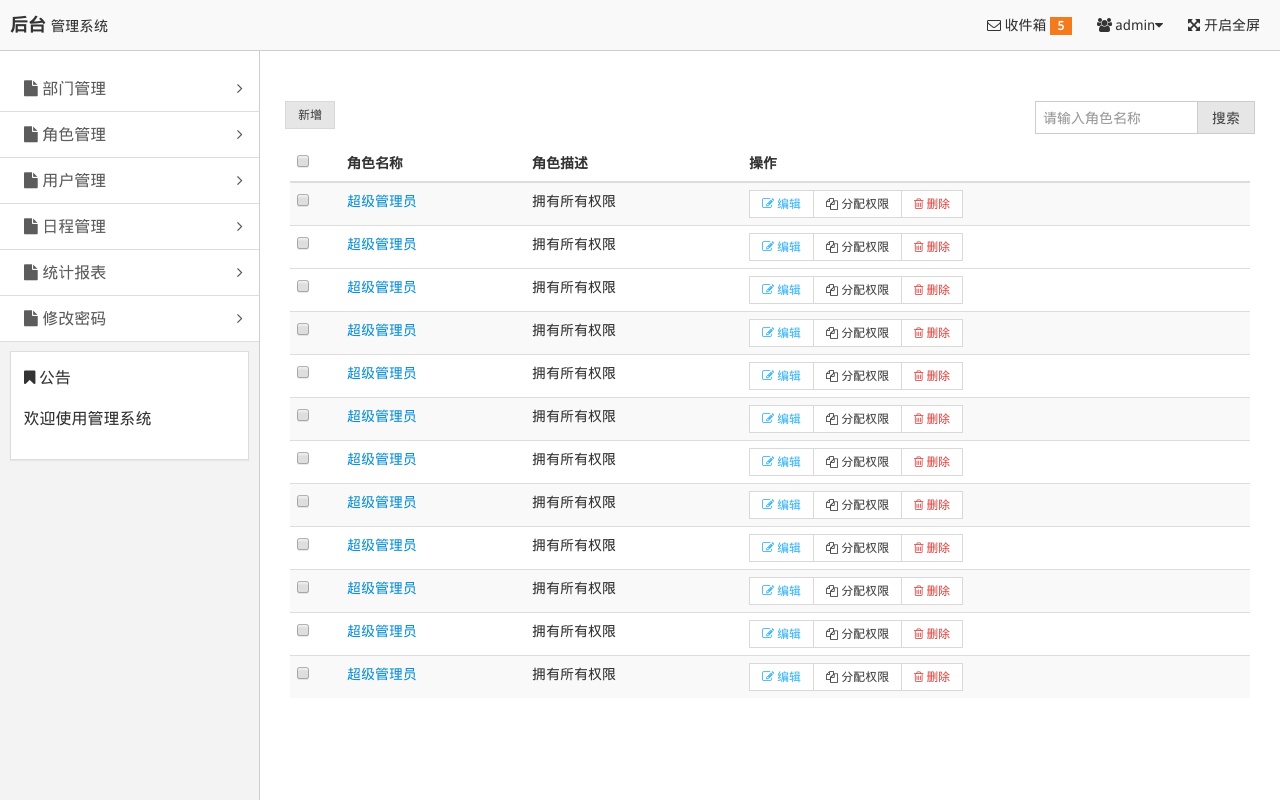This screenshot has height=800, width=1280.
Task: Expand the 用户管理 chevron arrow
Action: pos(240,180)
